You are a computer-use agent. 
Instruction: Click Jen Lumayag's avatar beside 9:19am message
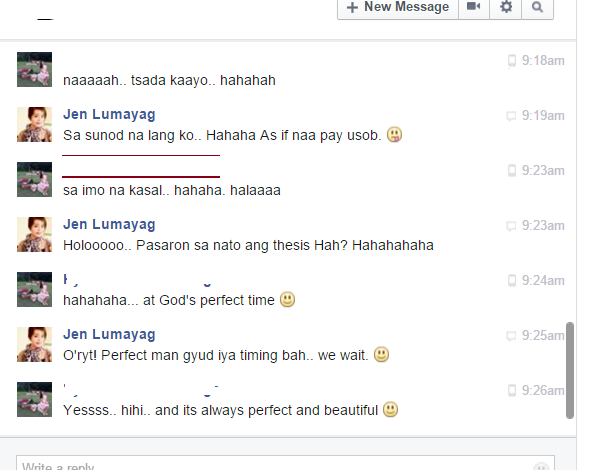[35, 124]
